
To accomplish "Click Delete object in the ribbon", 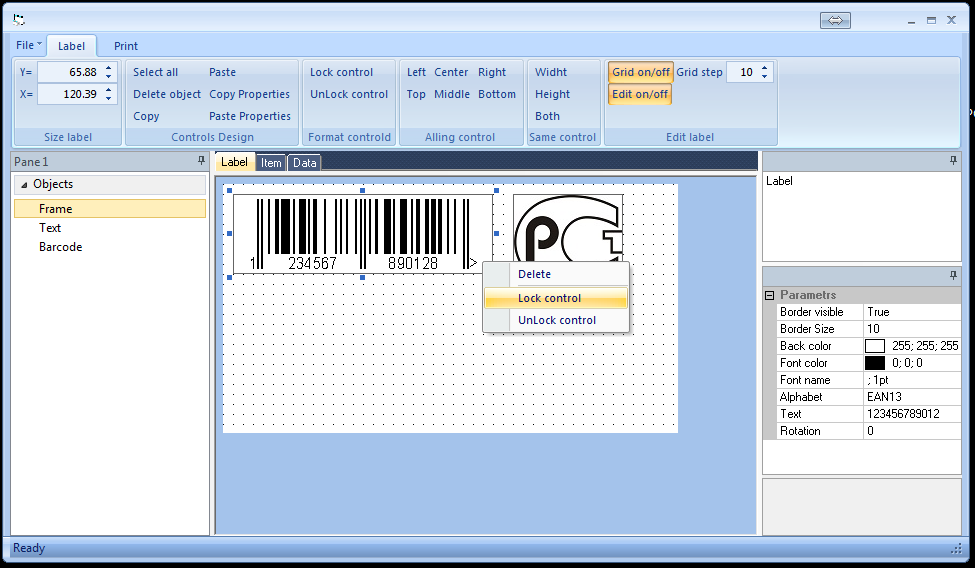I will pyautogui.click(x=167, y=94).
